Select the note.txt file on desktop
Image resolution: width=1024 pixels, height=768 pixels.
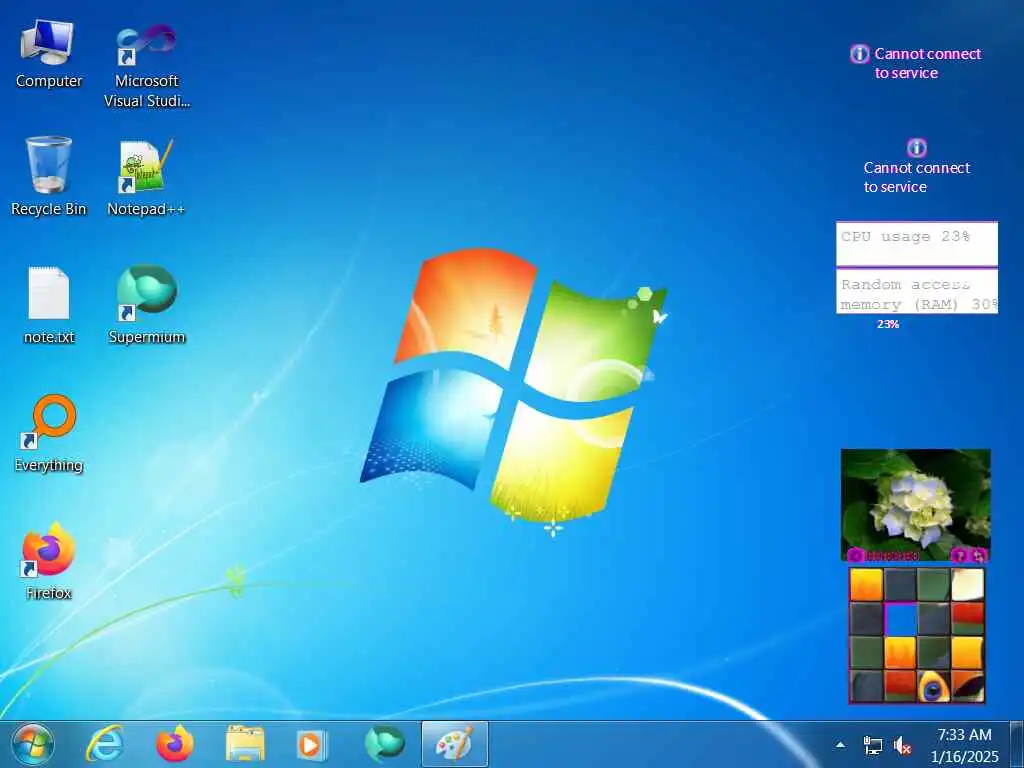coord(48,305)
